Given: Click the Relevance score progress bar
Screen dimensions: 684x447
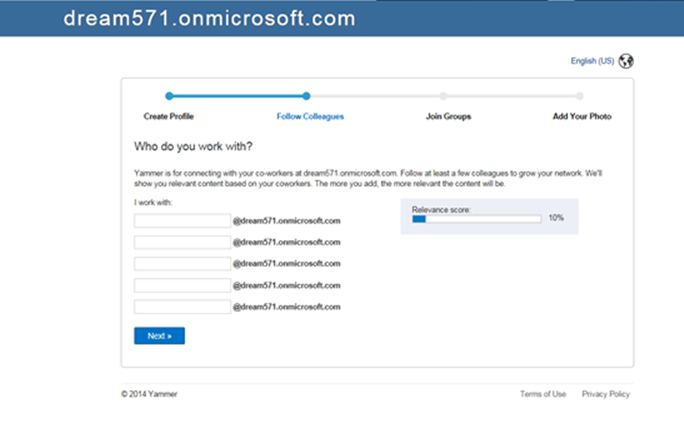Looking at the screenshot, I should coord(476,218).
